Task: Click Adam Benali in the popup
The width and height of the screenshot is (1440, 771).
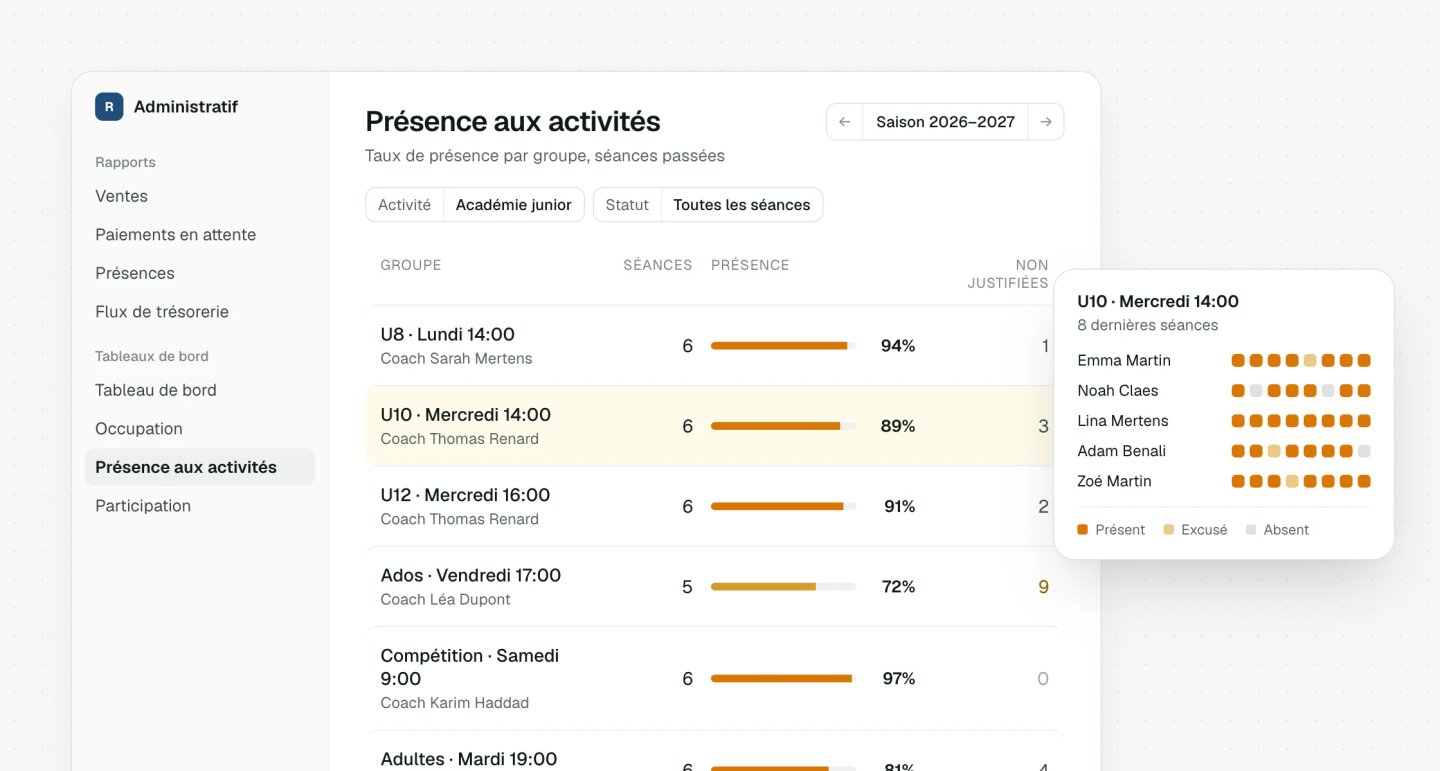Action: [1122, 451]
